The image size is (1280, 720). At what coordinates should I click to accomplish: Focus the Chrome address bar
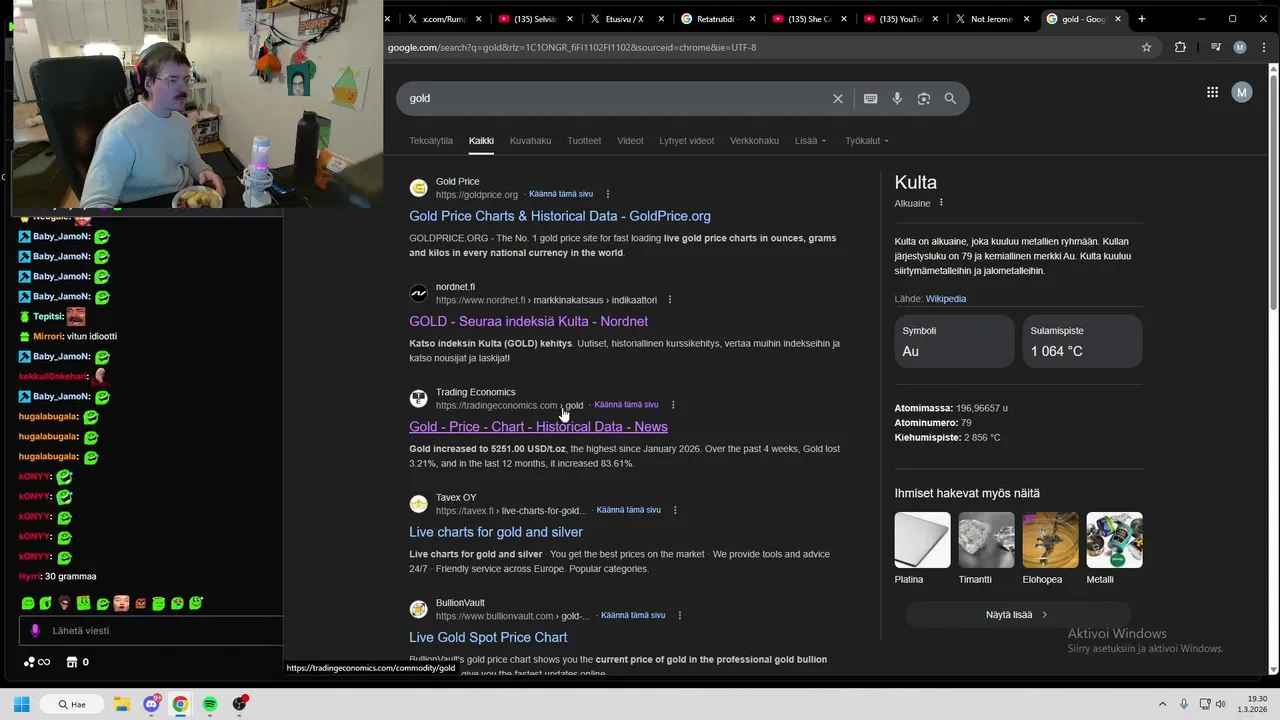click(760, 47)
